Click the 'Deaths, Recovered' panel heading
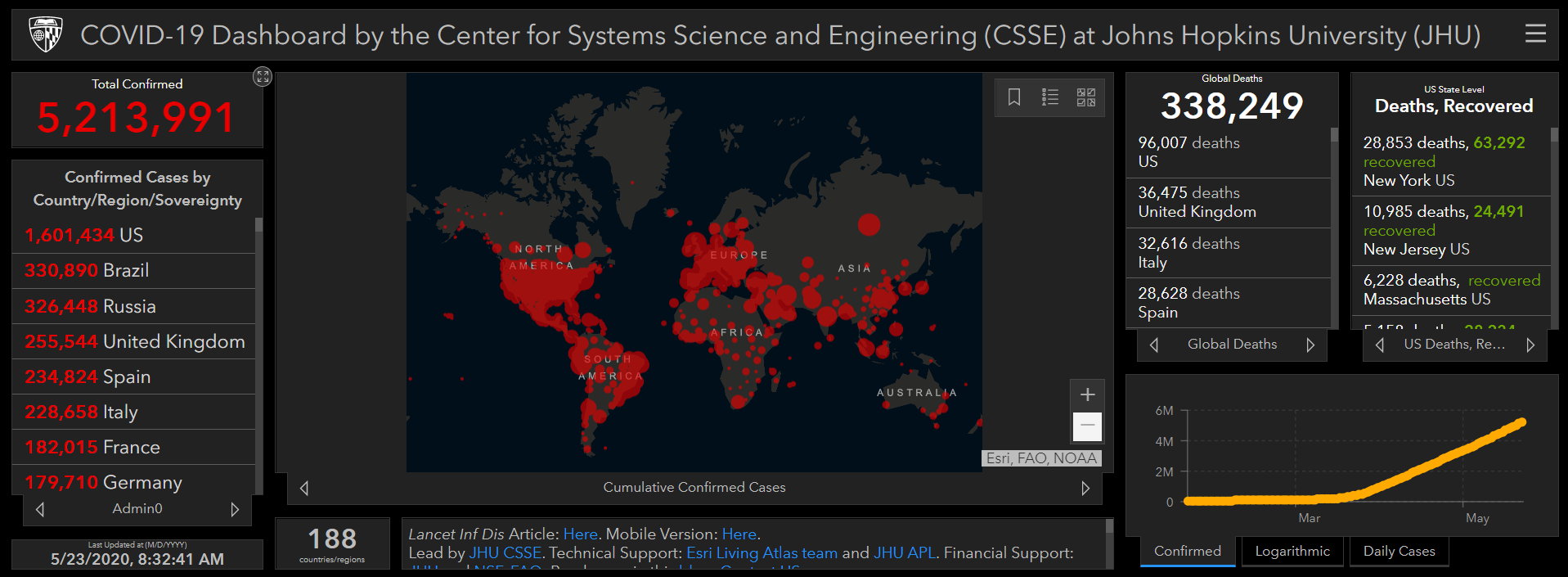 coord(1453,106)
